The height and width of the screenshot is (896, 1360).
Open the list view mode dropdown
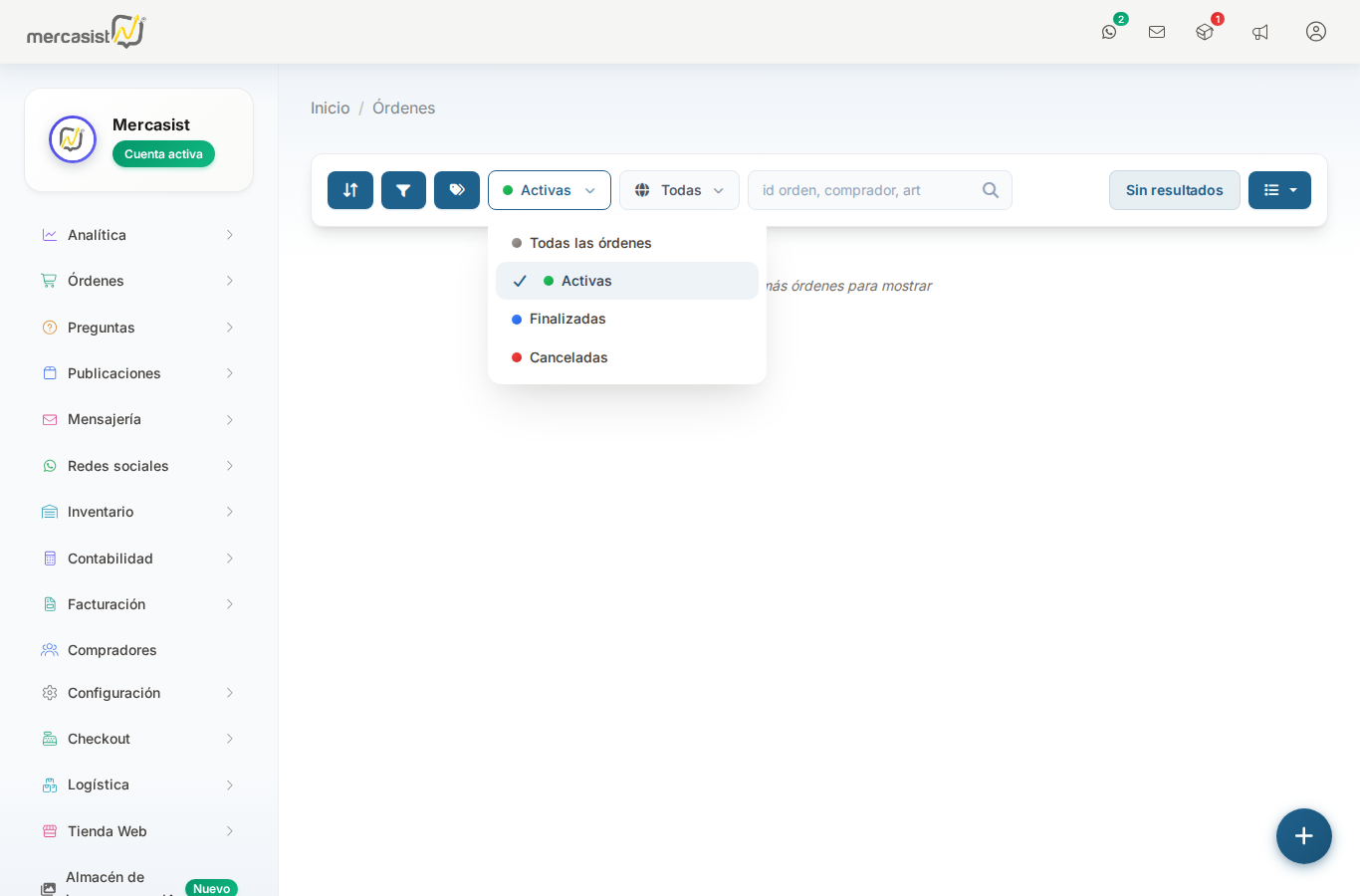point(1279,190)
